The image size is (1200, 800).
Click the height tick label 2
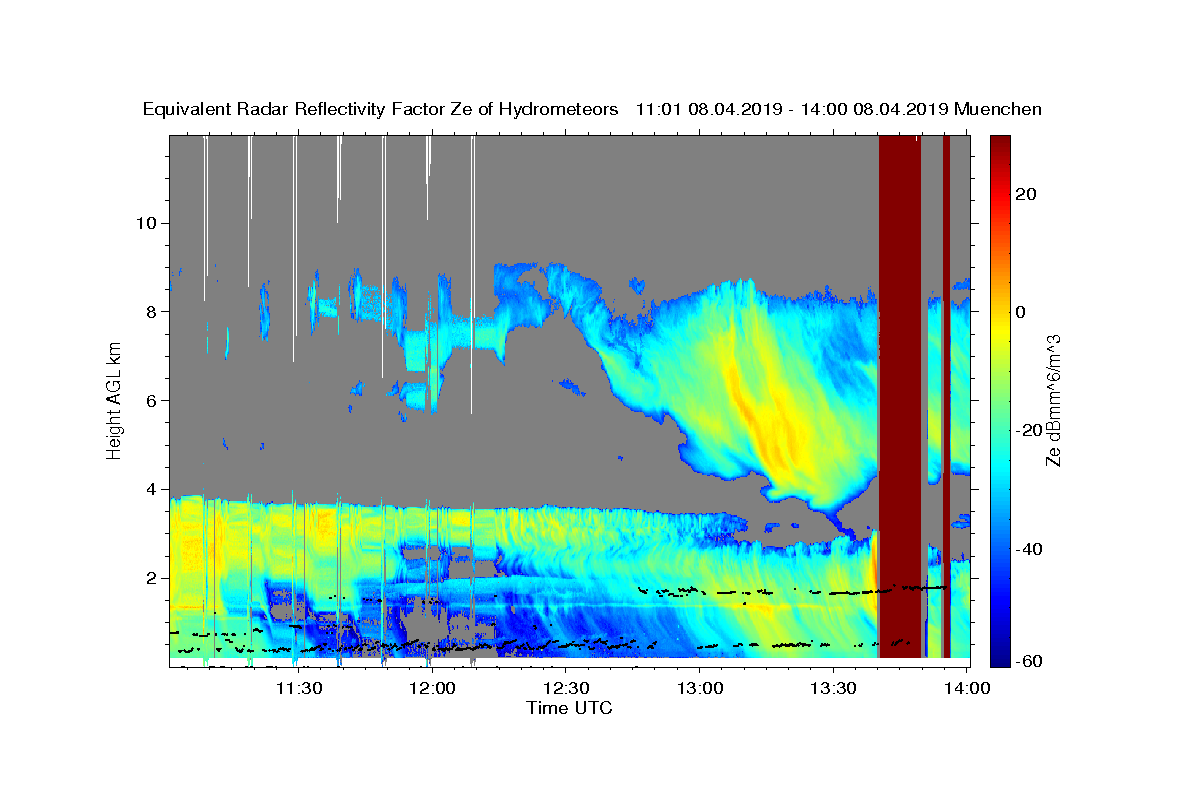(x=152, y=578)
